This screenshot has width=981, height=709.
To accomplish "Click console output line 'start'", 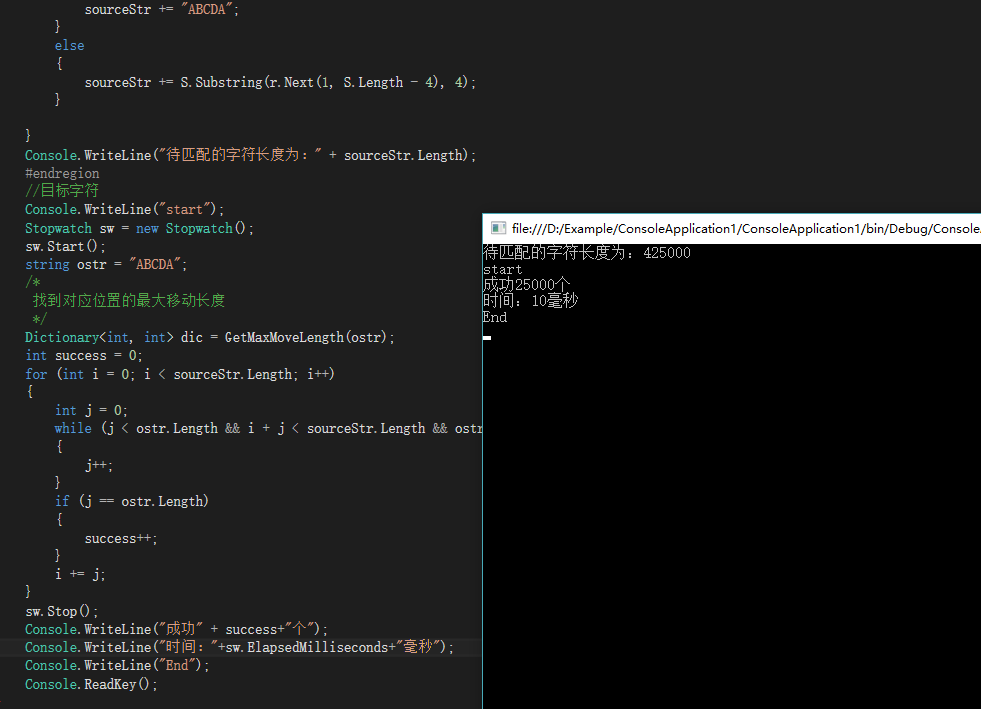I will 502,270.
